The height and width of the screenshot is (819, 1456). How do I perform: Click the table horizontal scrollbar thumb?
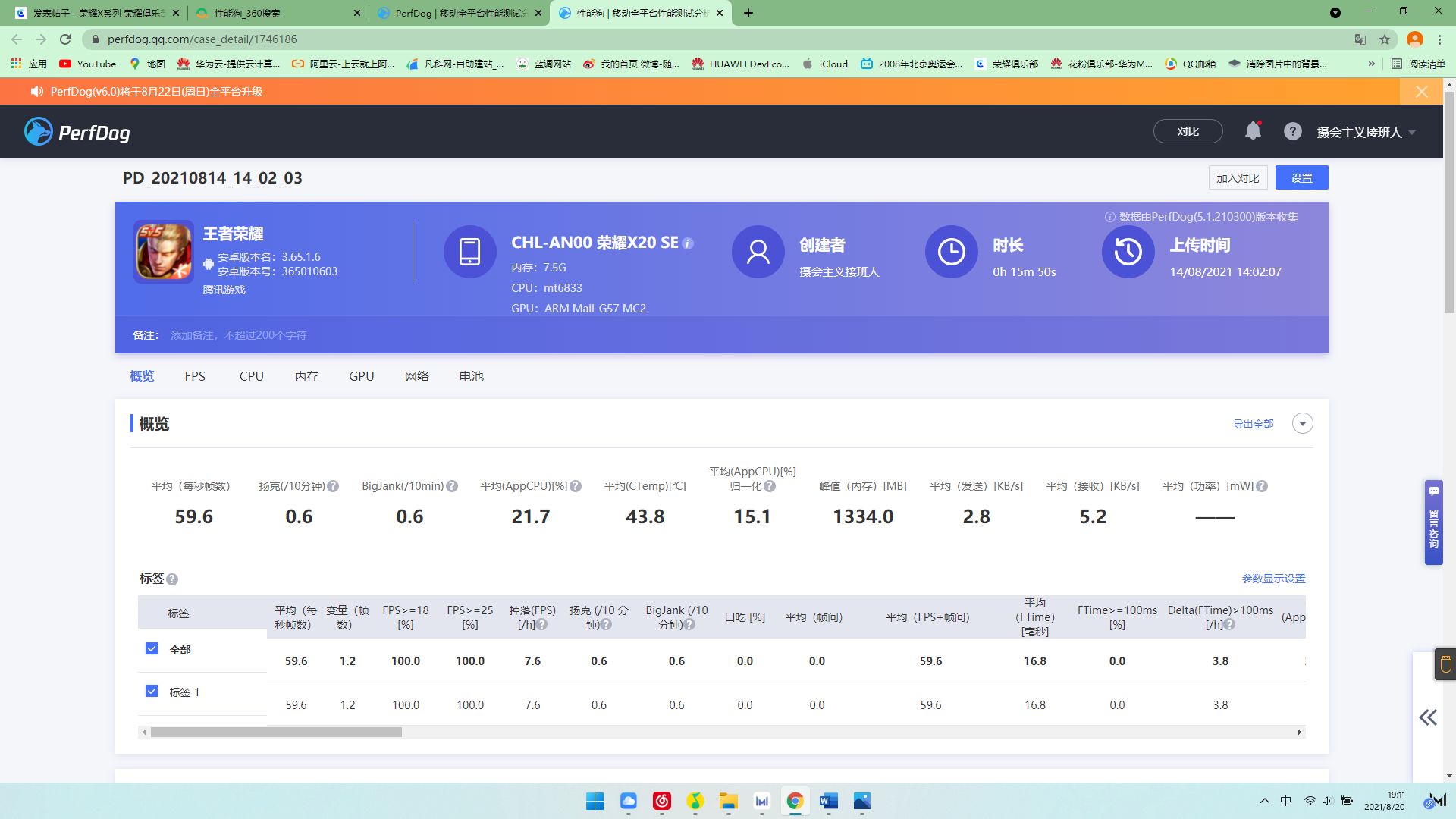[x=276, y=733]
